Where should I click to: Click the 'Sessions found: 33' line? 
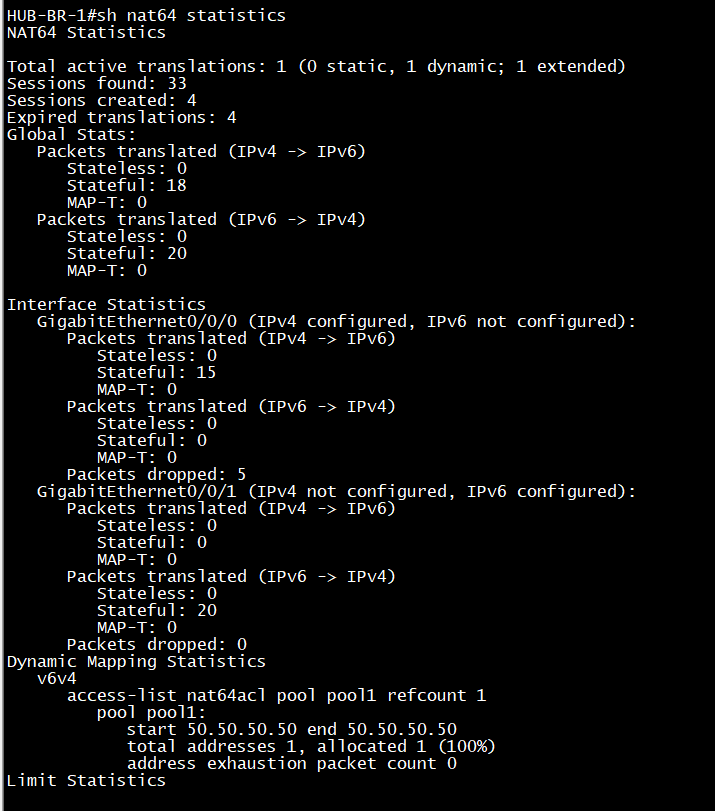point(96,83)
